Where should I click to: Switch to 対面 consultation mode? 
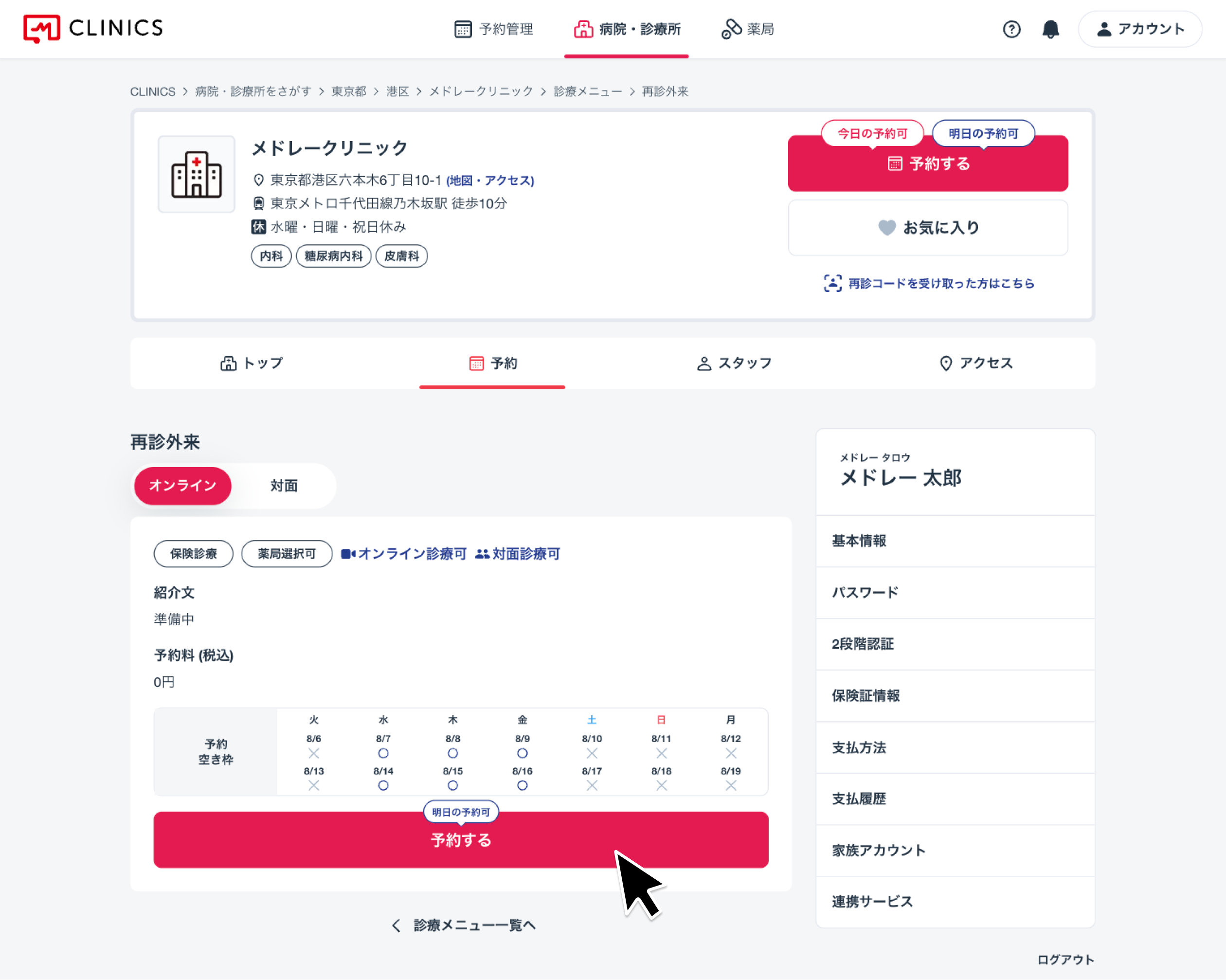284,486
